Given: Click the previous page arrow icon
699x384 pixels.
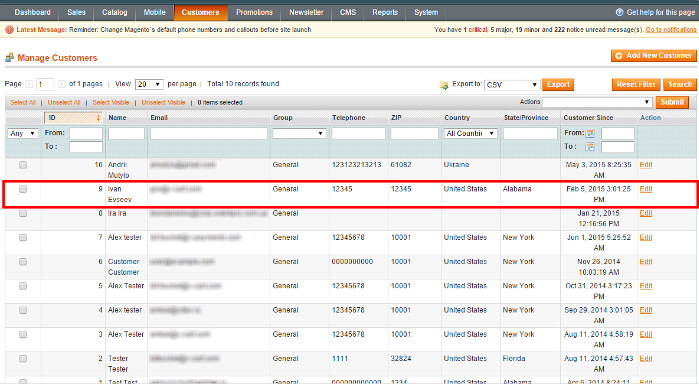Looking at the screenshot, I should pos(29,84).
